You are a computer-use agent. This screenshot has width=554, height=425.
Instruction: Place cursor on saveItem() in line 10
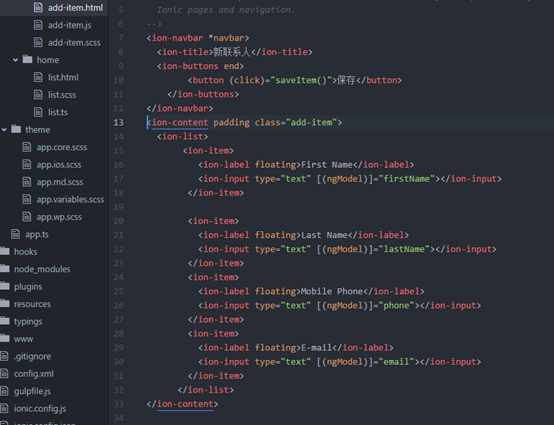coord(301,81)
